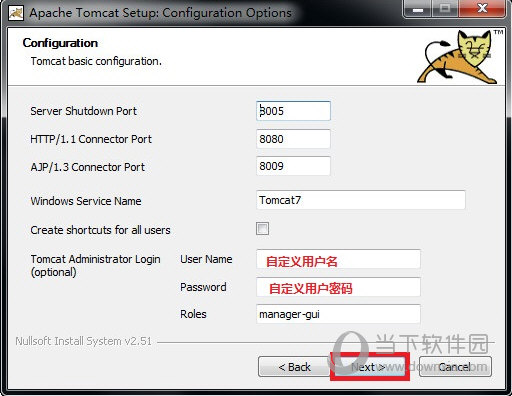Click the 'Windows Service Name' label

[x=86, y=201]
